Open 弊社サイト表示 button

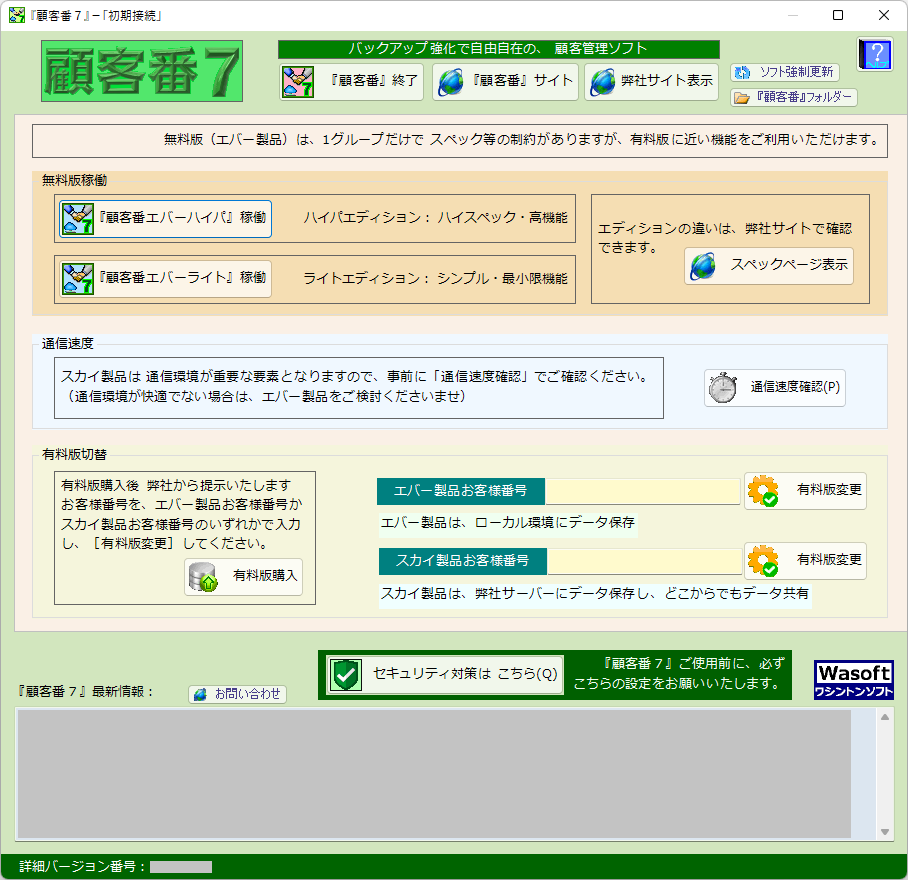[651, 82]
